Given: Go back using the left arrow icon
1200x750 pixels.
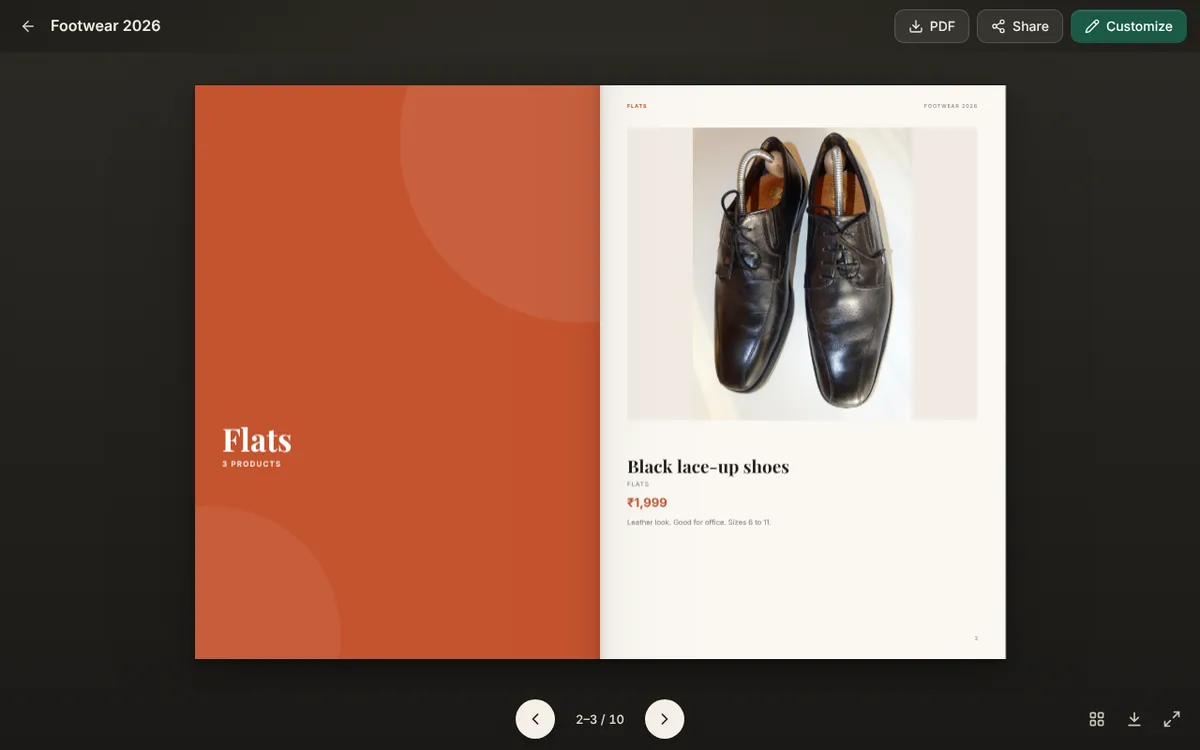Looking at the screenshot, I should [28, 26].
